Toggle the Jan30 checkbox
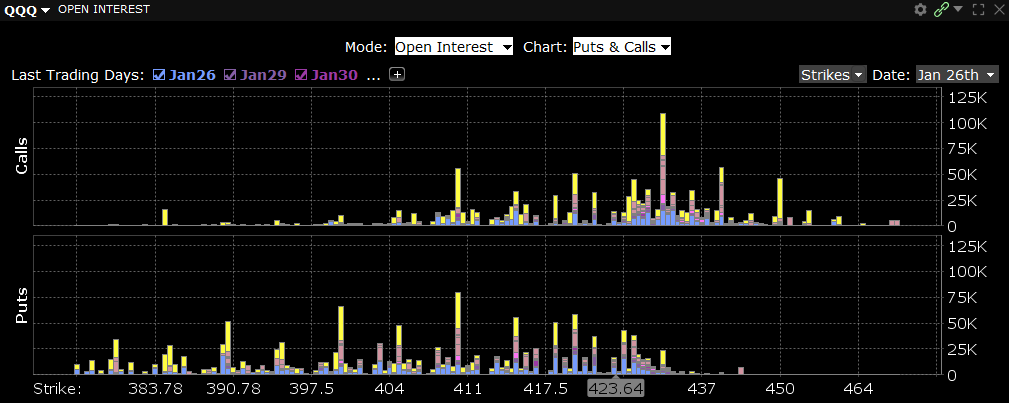 pos(301,75)
